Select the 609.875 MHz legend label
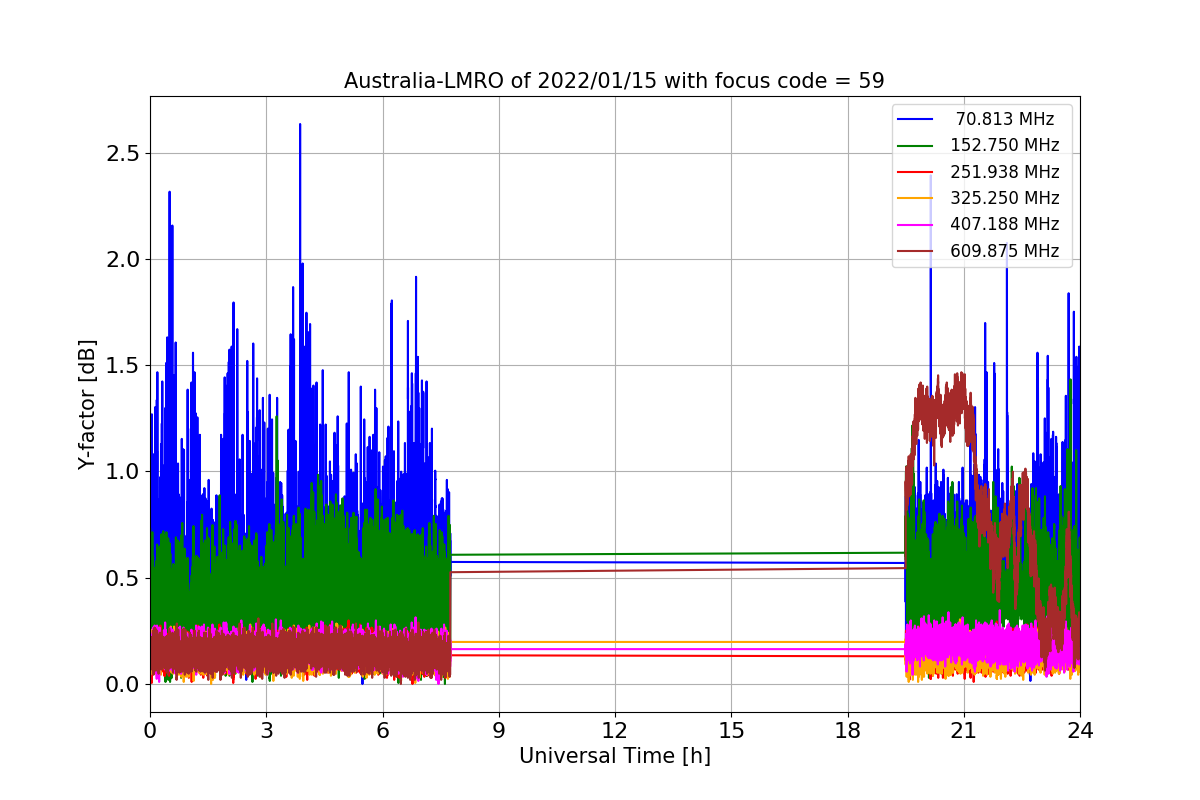 1005,251
